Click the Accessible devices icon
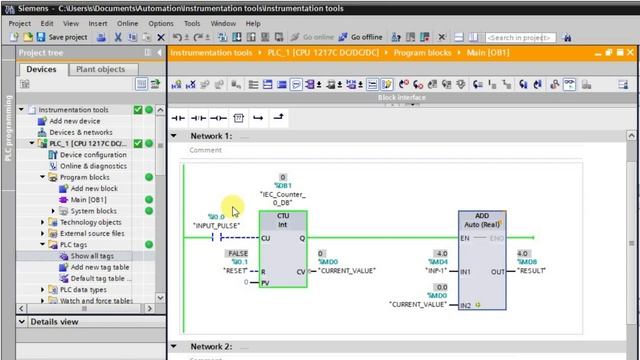The height and width of the screenshot is (360, 640). coord(396,38)
